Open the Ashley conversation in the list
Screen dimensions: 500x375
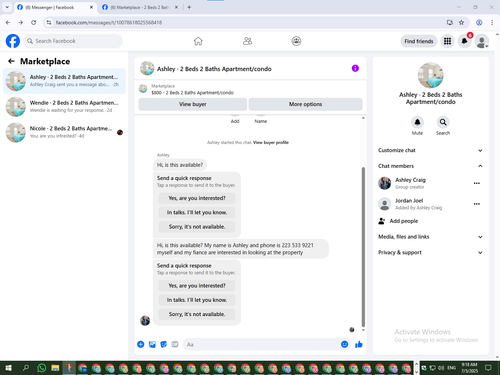point(64,81)
